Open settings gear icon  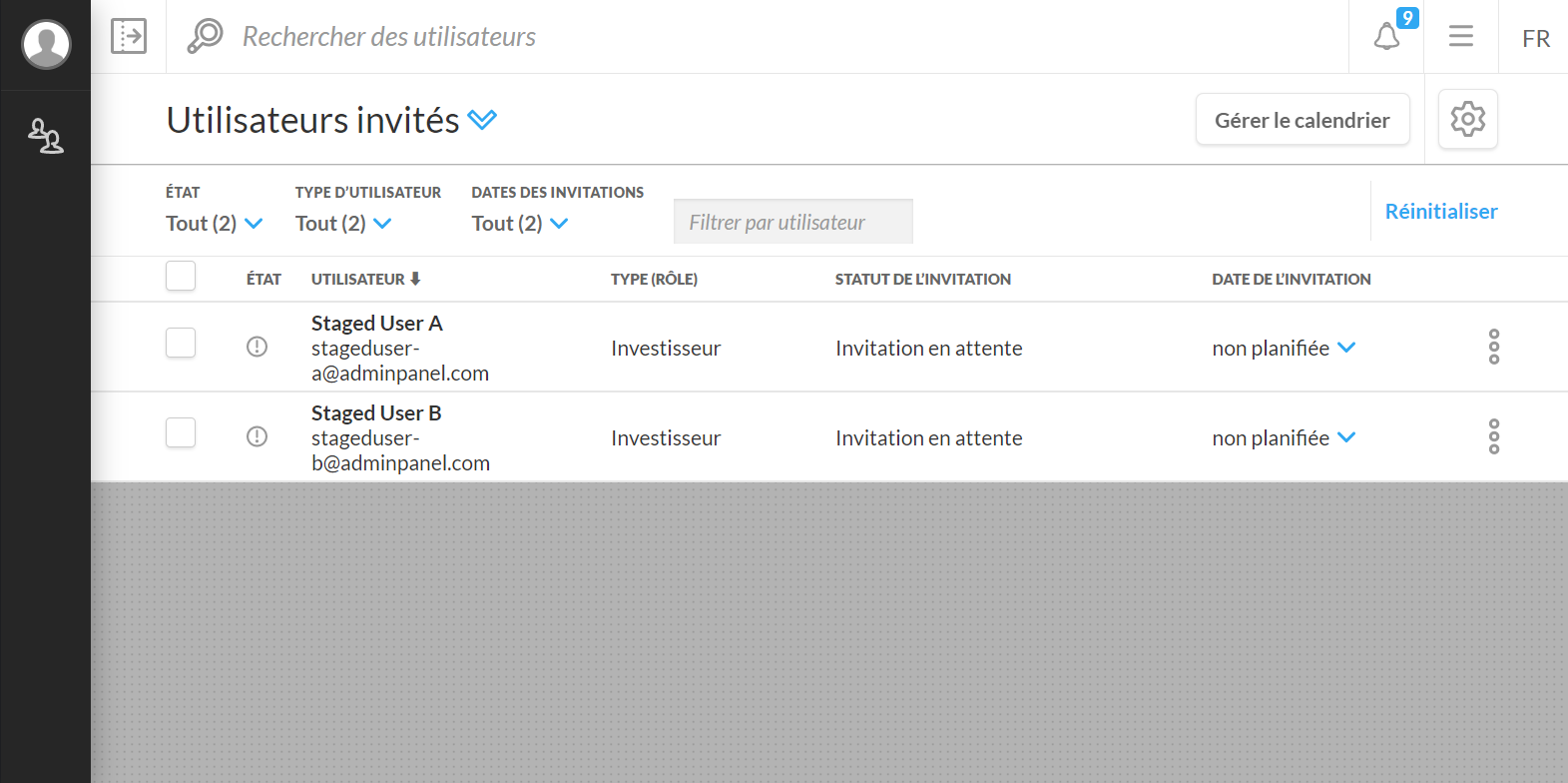(x=1467, y=120)
